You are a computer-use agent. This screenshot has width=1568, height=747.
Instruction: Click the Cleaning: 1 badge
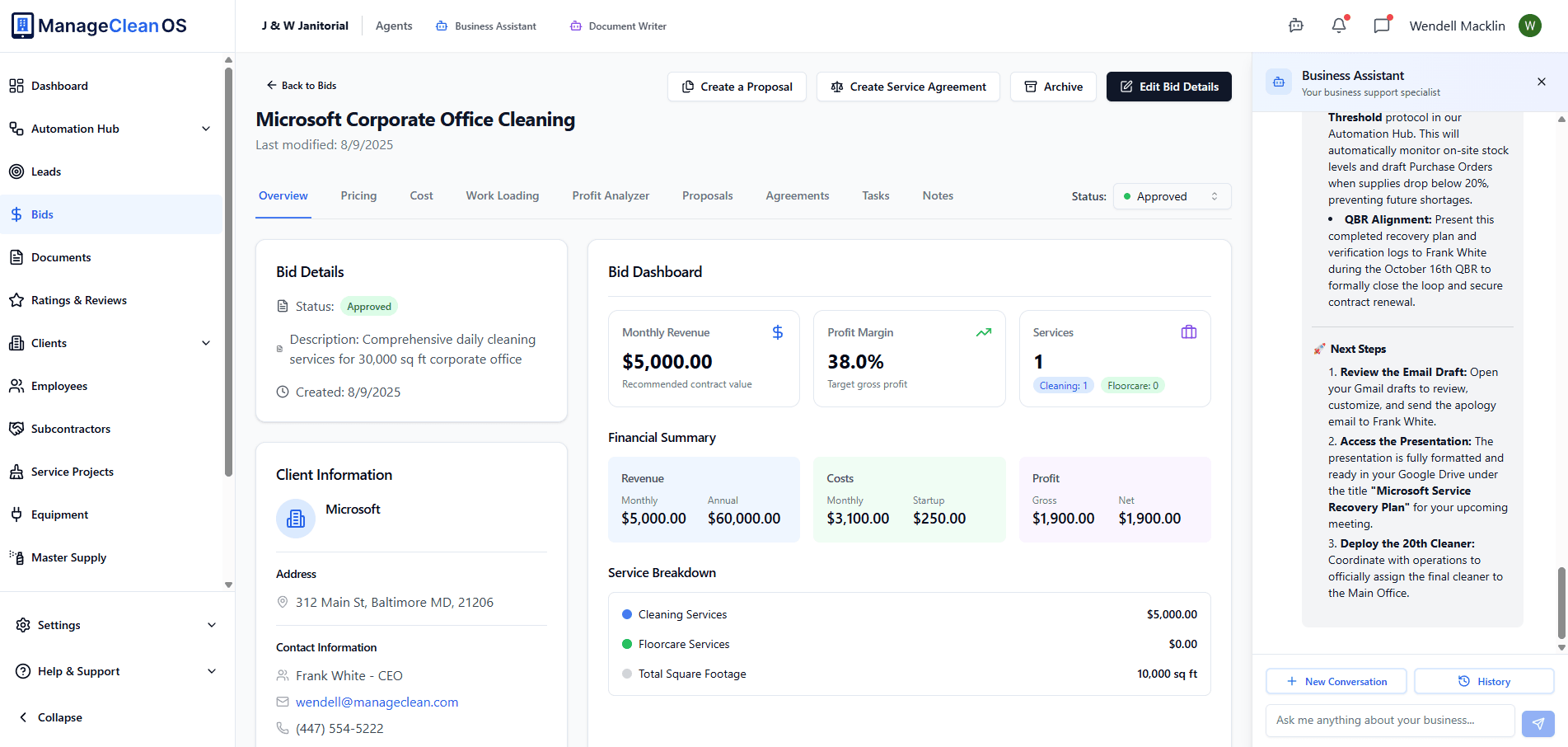(x=1063, y=385)
